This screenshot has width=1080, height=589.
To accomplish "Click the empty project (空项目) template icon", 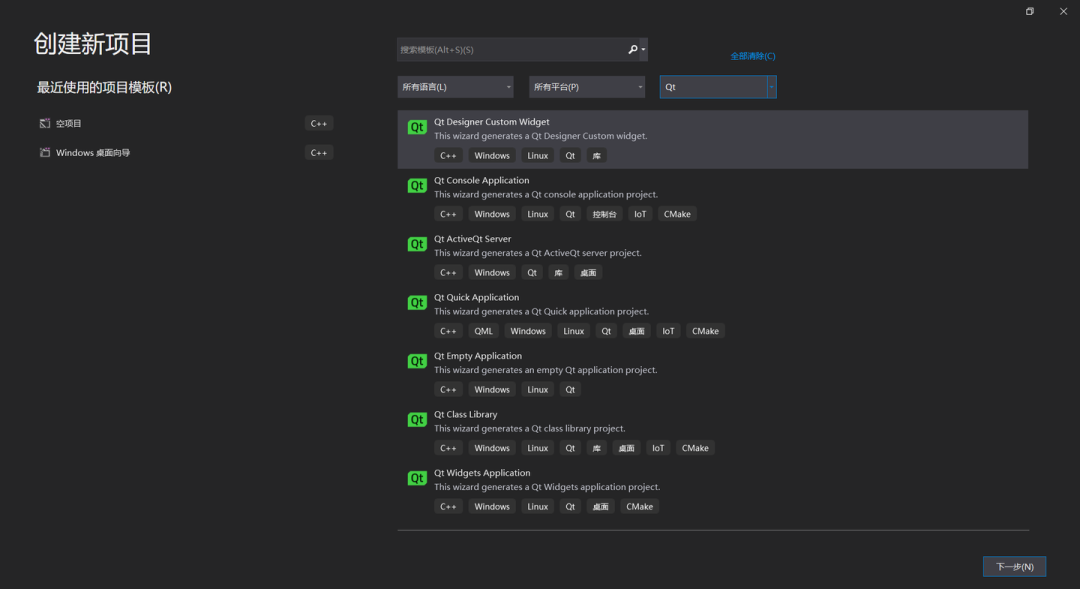I will [44, 124].
